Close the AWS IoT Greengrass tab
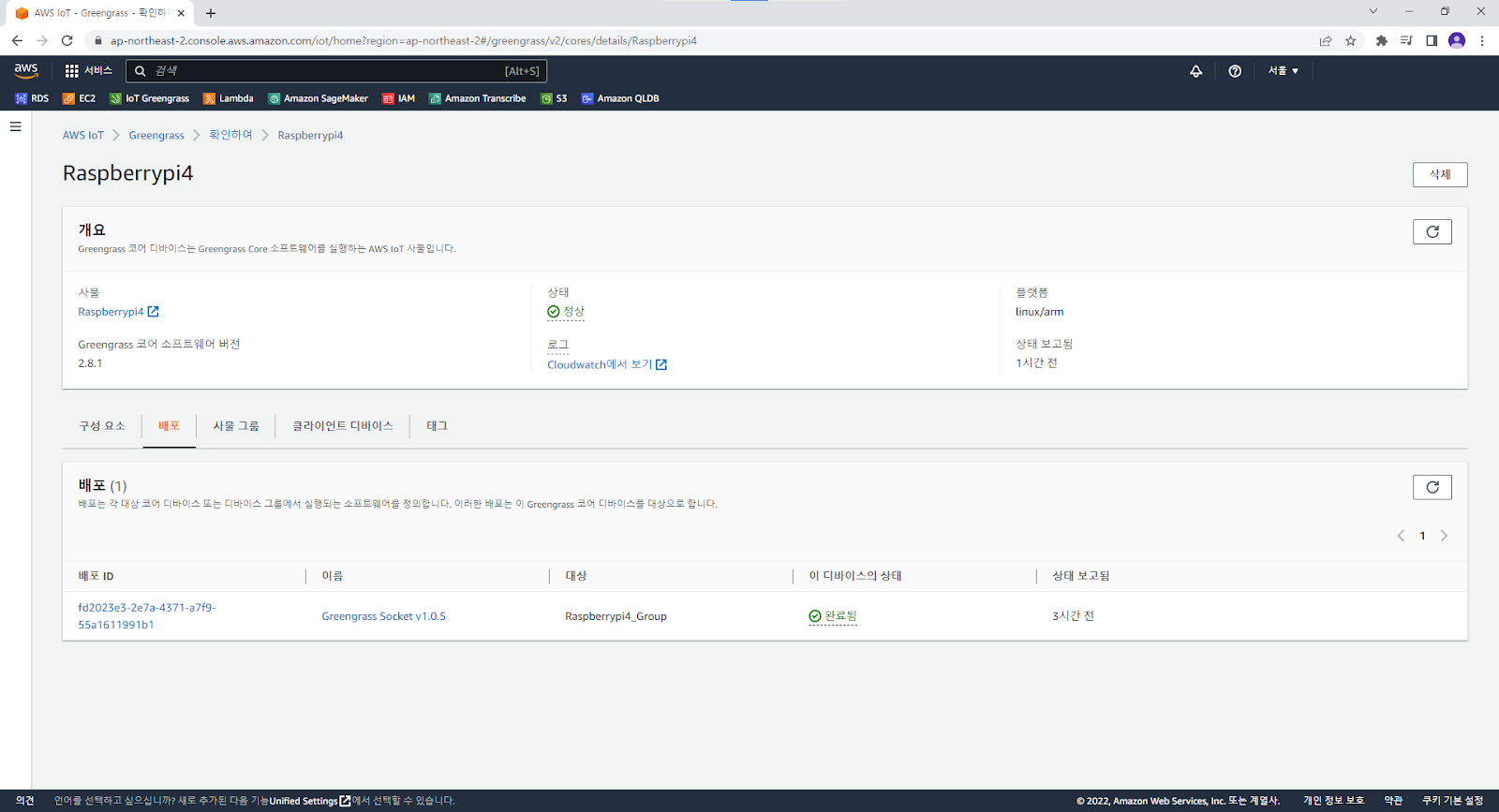The image size is (1499, 812). tap(181, 13)
